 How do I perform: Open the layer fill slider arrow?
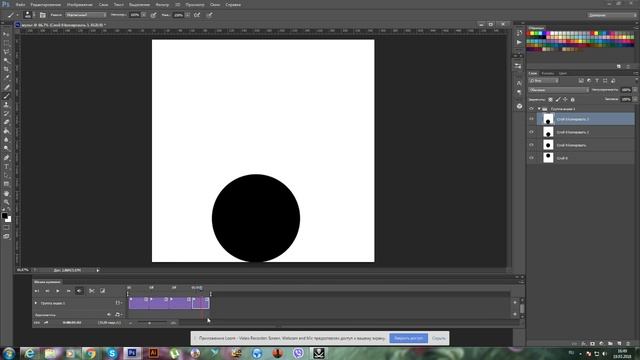coord(635,99)
